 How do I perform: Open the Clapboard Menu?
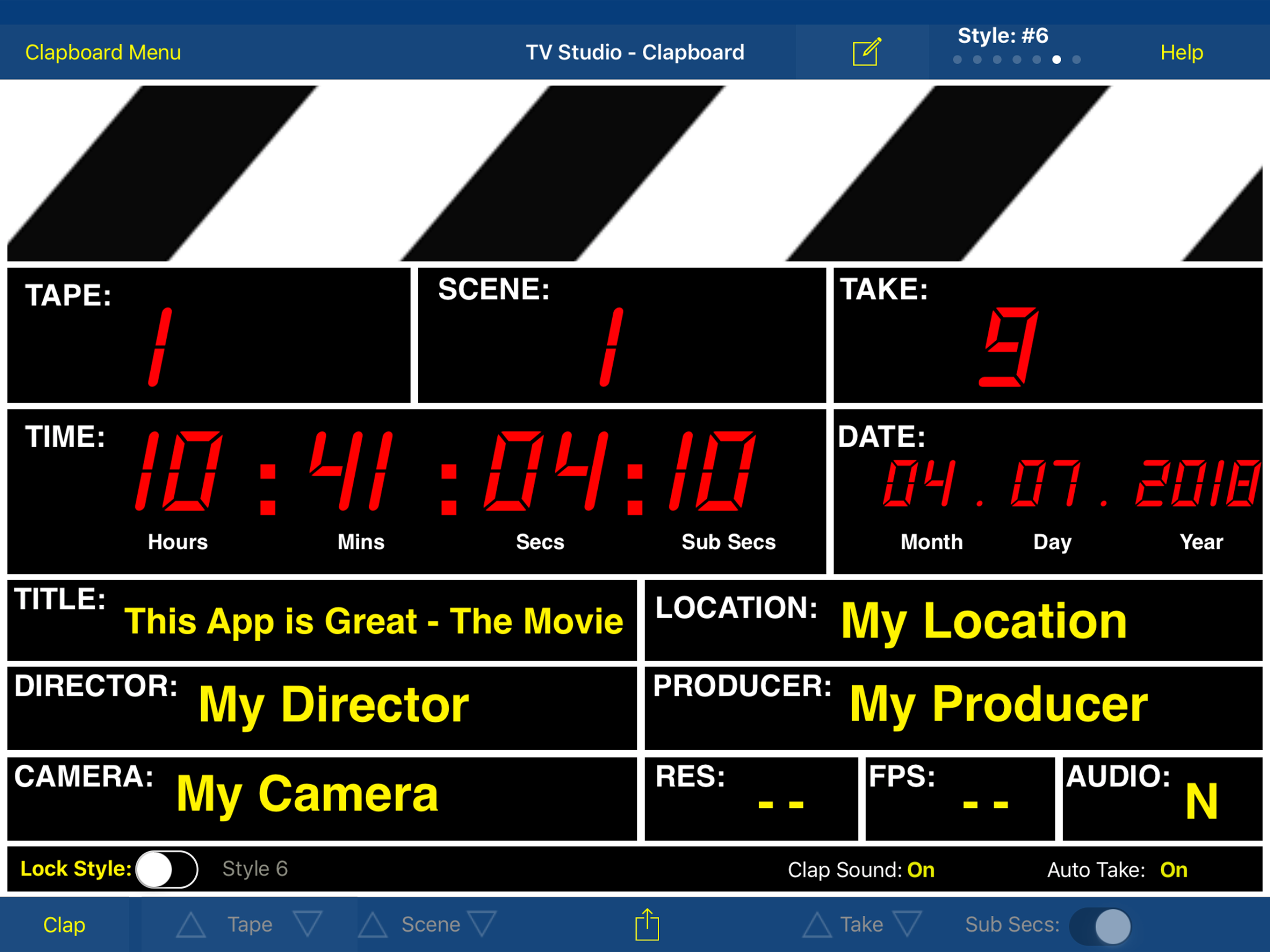click(103, 52)
